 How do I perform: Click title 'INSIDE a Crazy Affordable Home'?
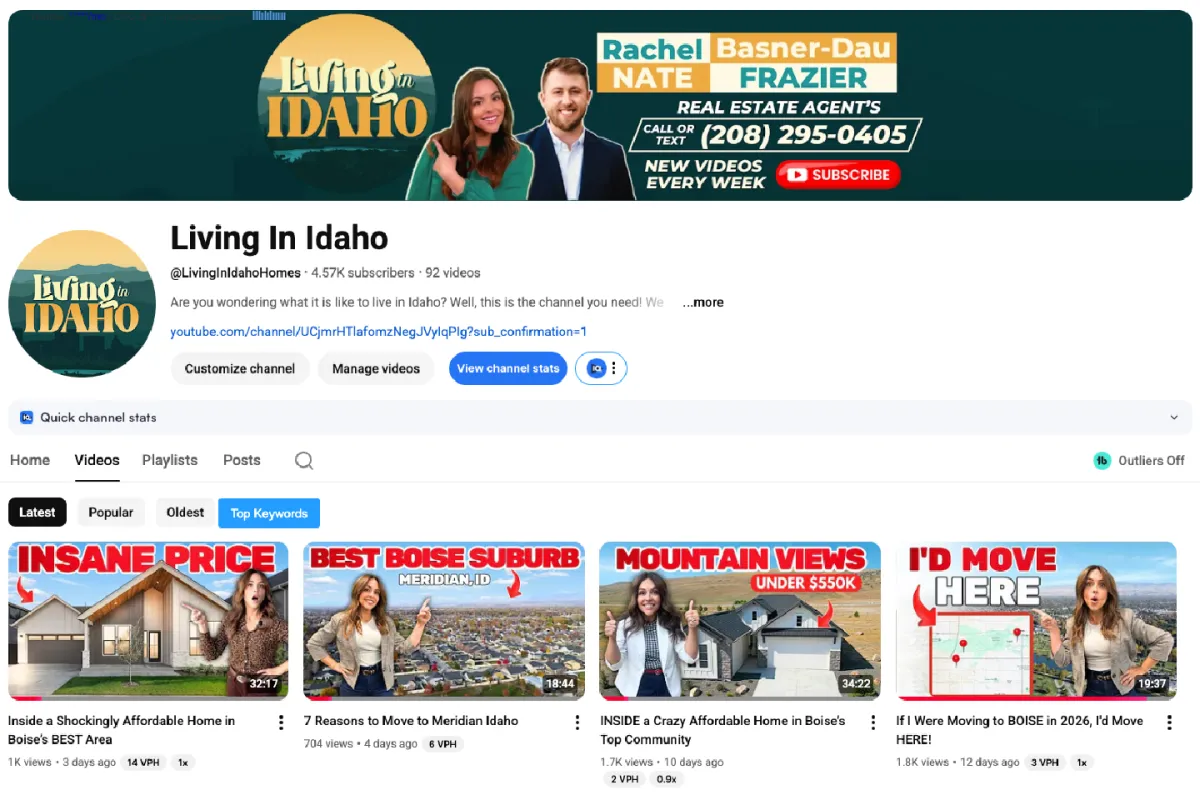(x=723, y=730)
